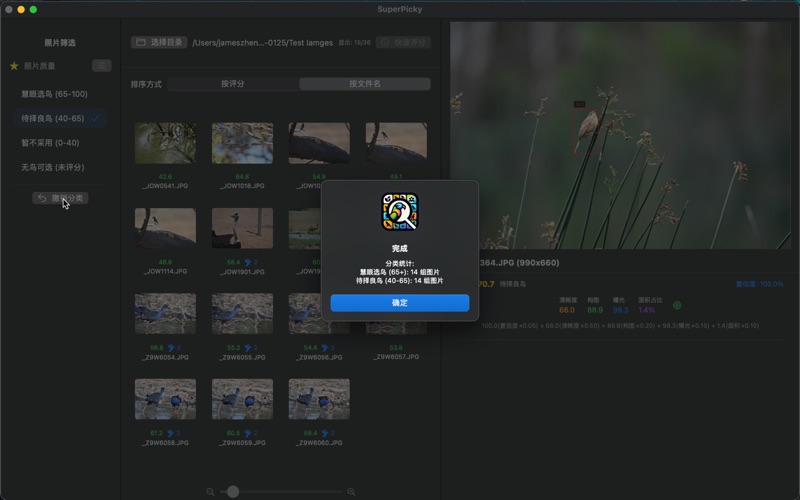Click the undo arrow on 撤销分类

41,198
